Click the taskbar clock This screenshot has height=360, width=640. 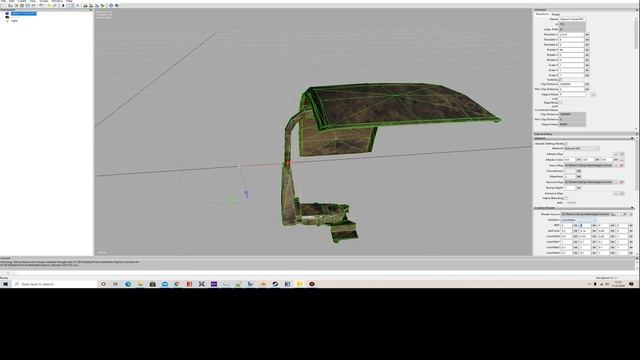click(x=619, y=284)
